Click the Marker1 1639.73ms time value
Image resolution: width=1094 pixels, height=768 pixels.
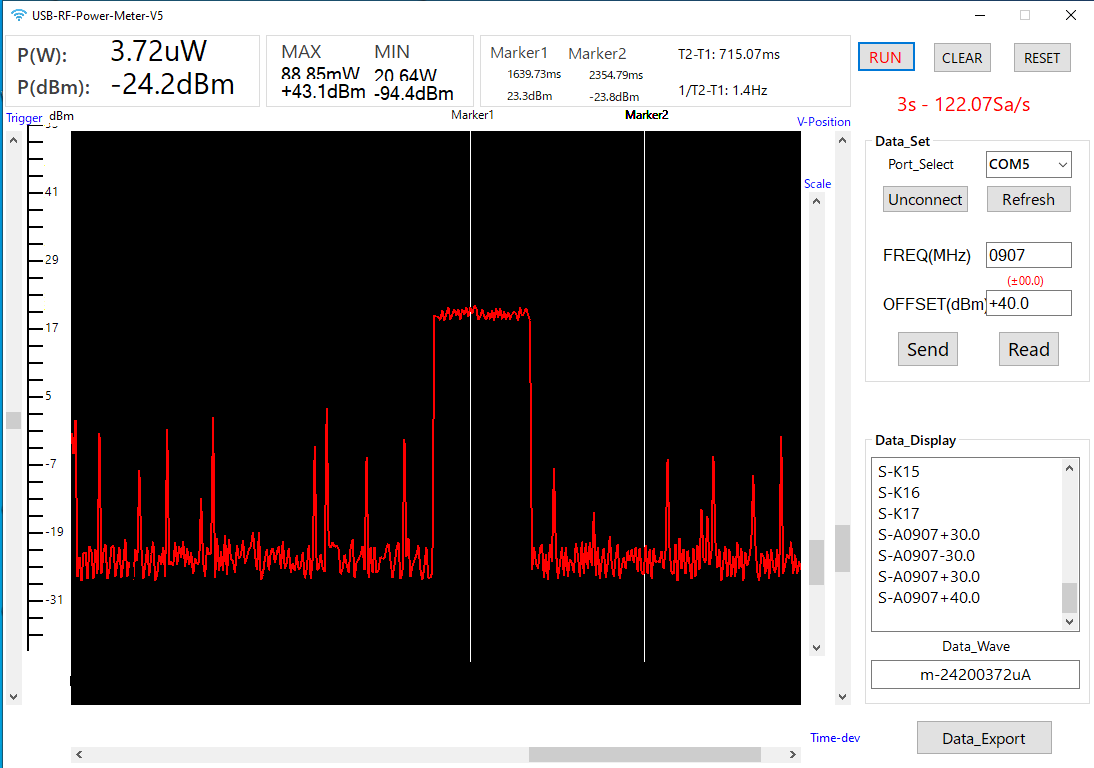point(534,74)
